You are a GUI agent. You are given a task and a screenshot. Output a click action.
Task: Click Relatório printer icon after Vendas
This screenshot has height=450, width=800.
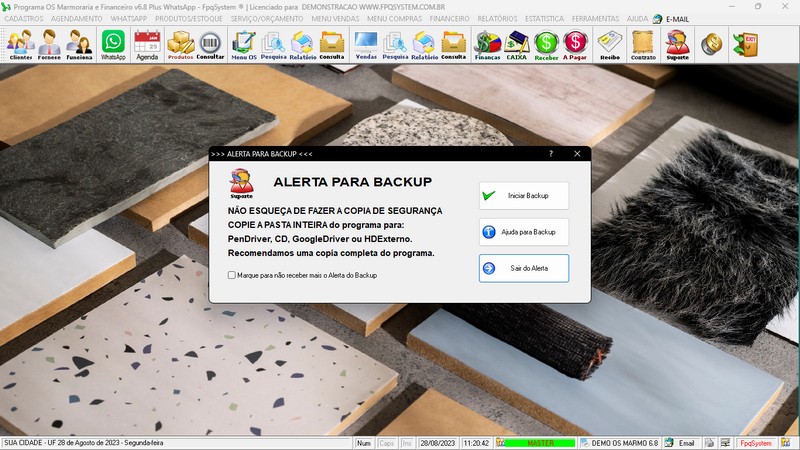coord(424,44)
